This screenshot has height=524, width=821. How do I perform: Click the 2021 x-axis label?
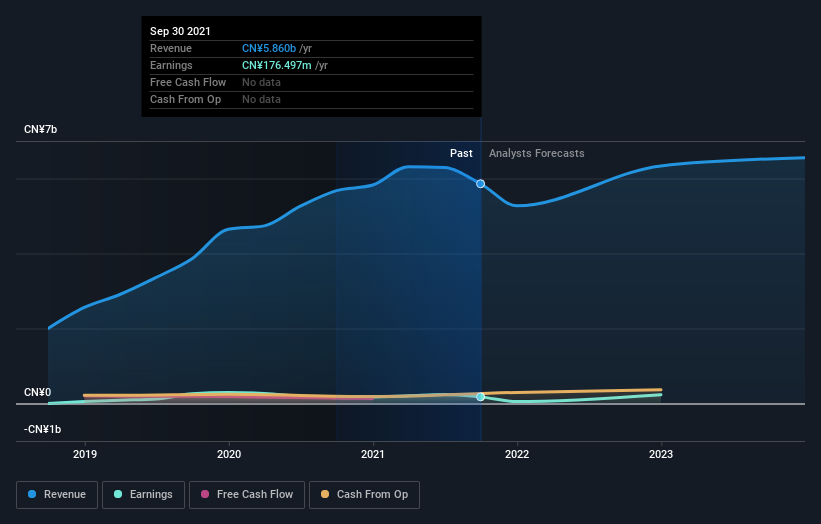point(373,454)
